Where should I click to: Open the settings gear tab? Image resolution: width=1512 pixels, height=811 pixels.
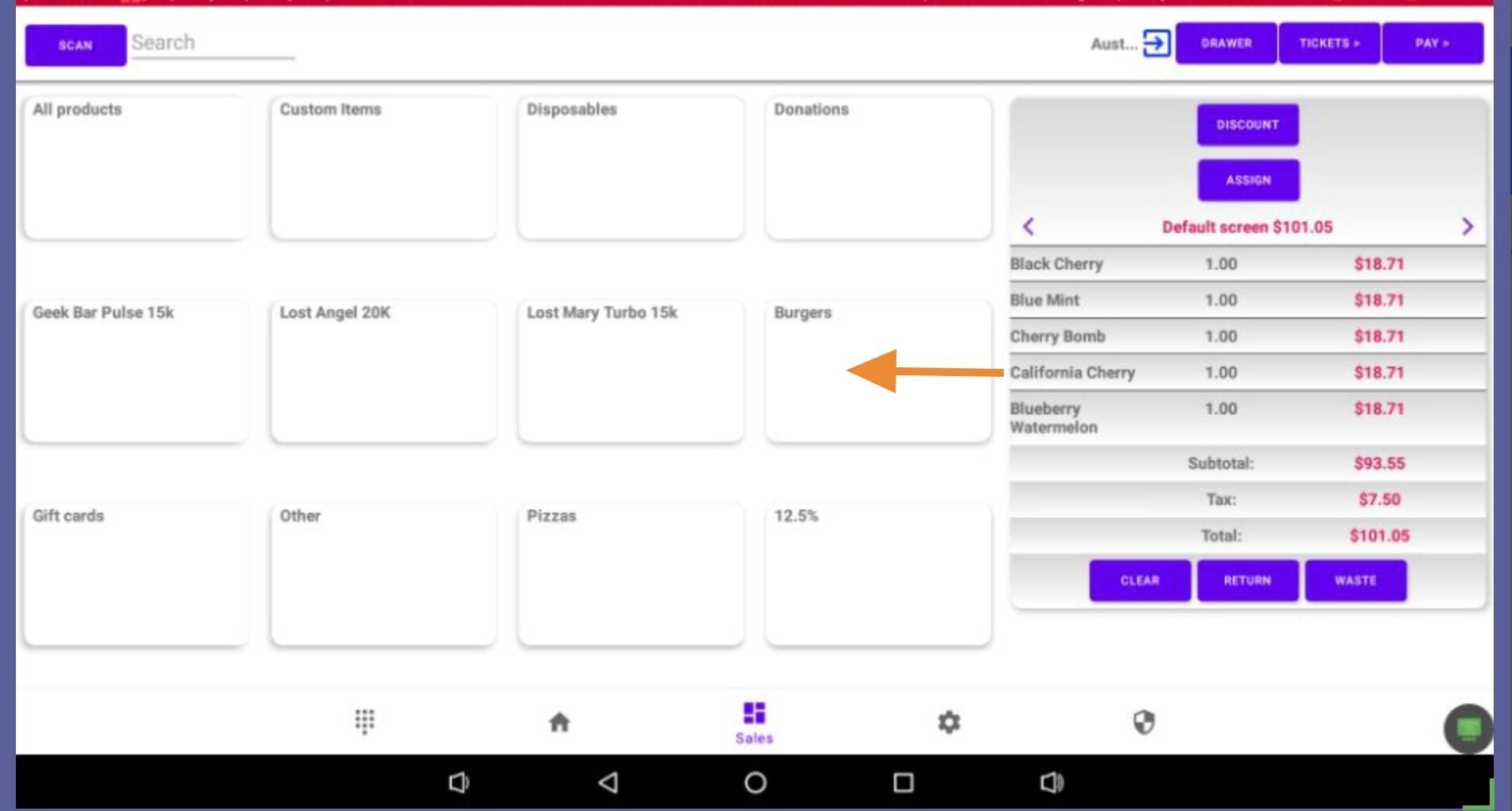[948, 722]
